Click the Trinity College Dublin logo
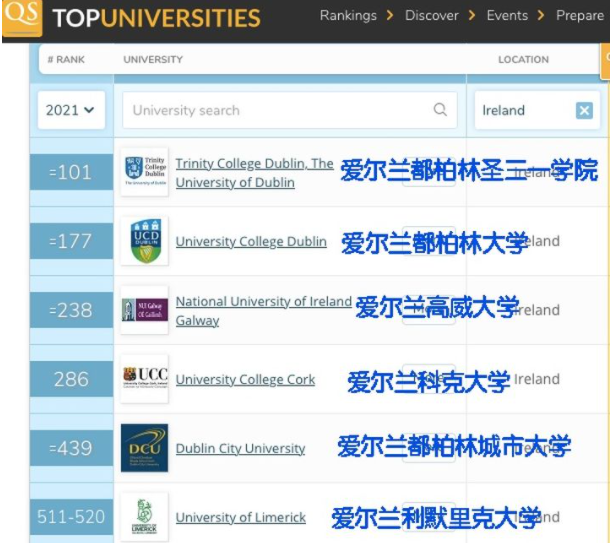This screenshot has height=543, width=612. tap(144, 172)
